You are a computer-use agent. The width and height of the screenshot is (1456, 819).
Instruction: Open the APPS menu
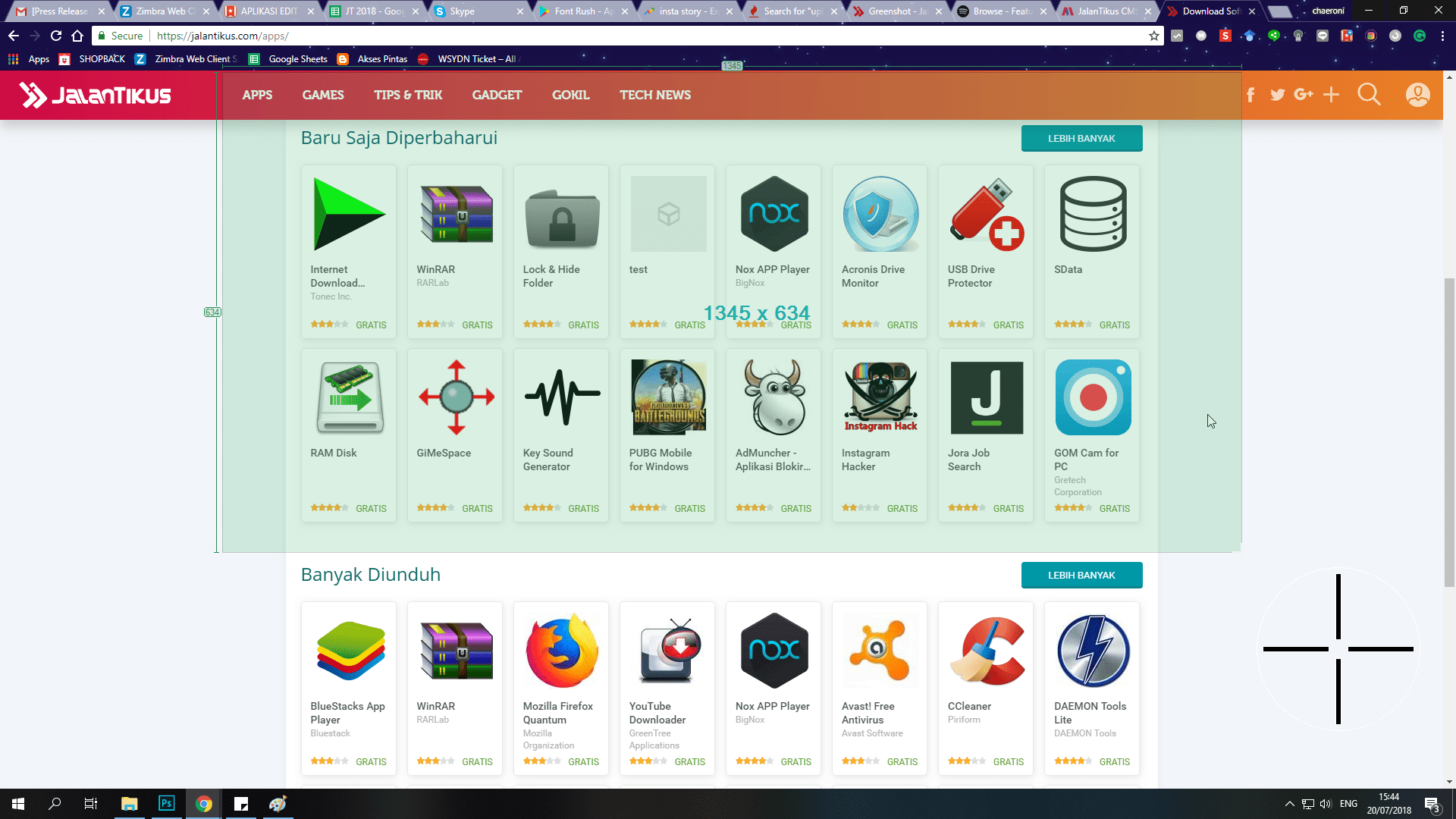[257, 95]
